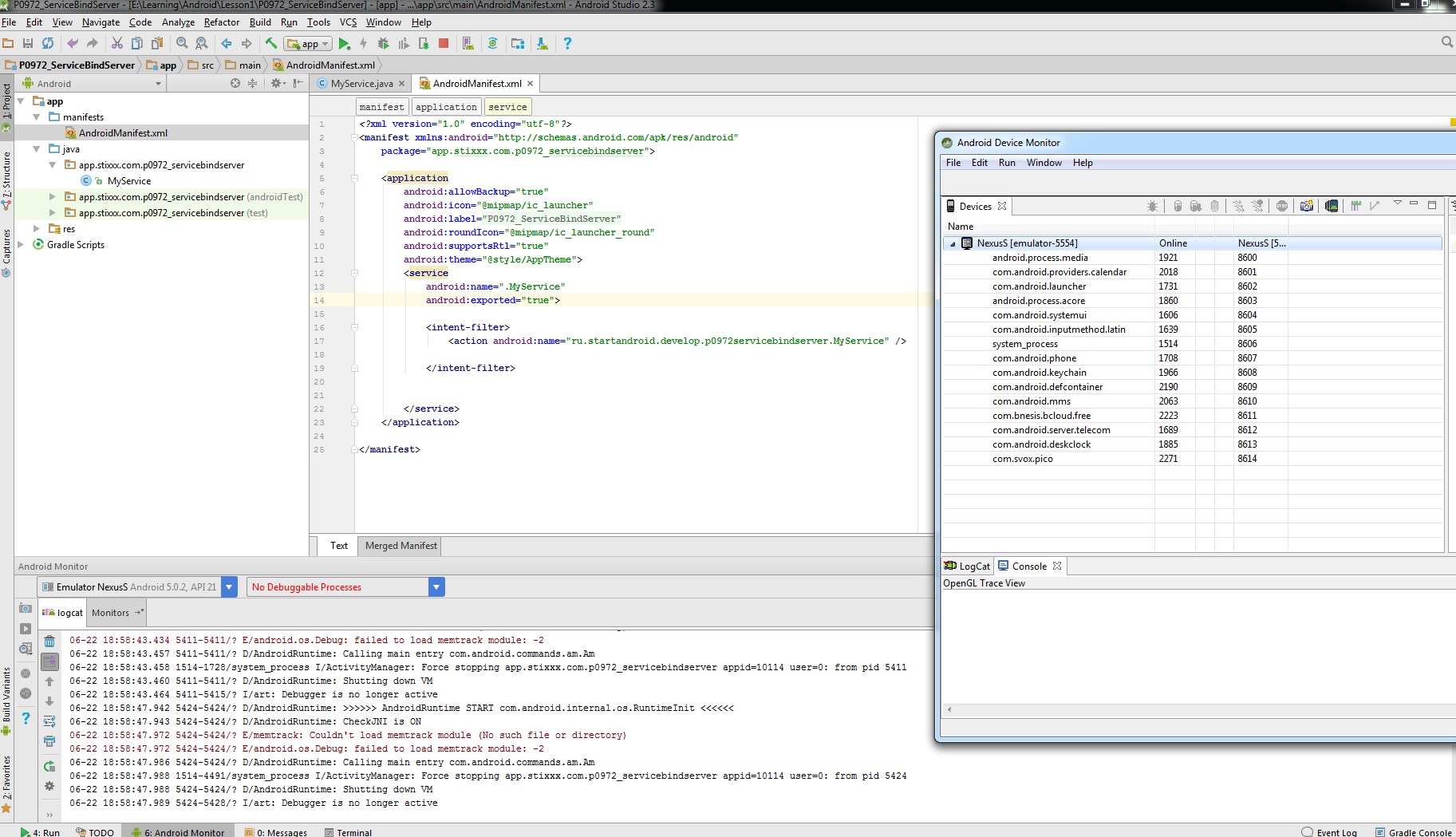
Task: Click the Paste clipboard icon in toolbar
Action: tap(157, 43)
